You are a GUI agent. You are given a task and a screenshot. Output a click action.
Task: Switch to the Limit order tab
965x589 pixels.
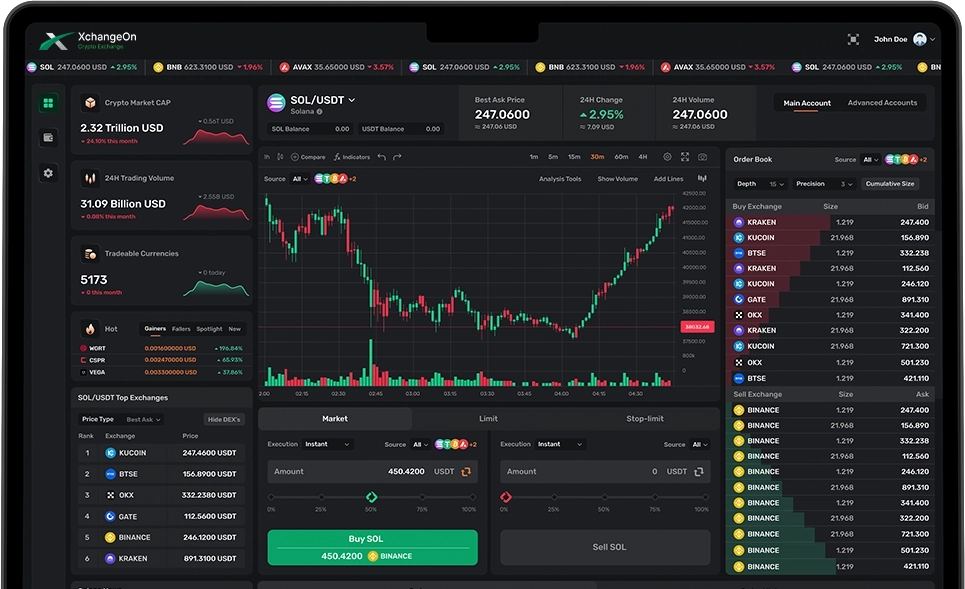[x=489, y=419]
